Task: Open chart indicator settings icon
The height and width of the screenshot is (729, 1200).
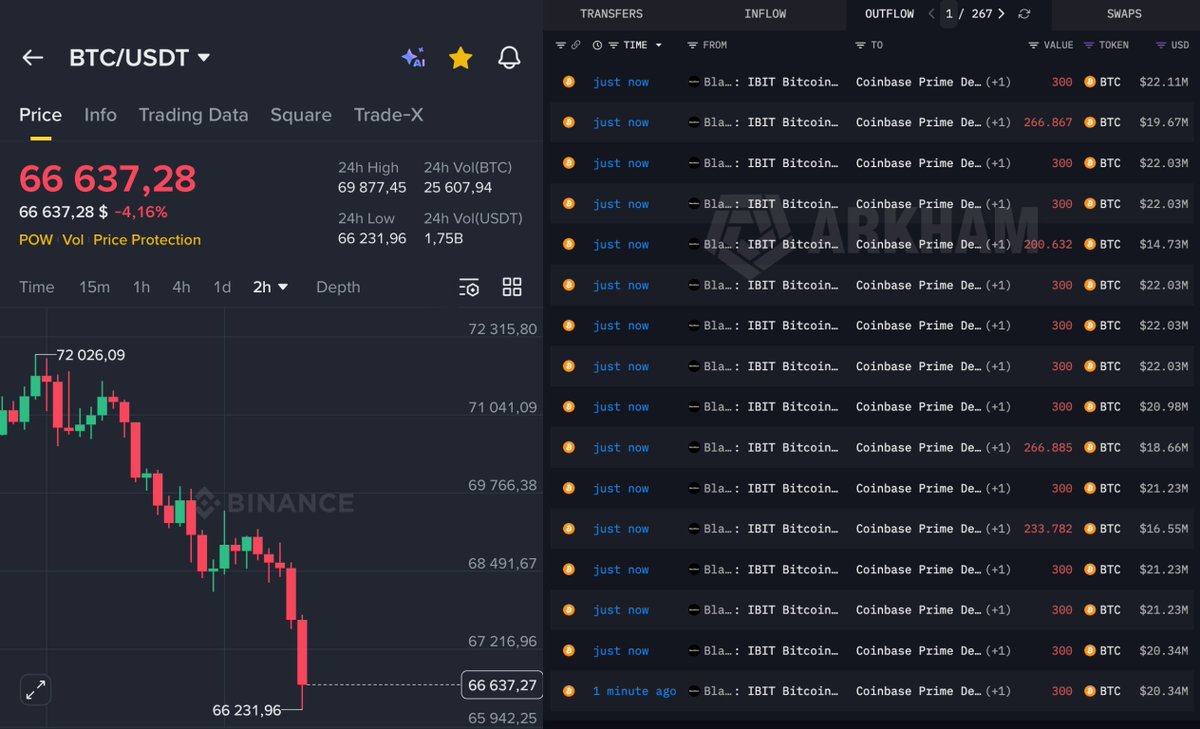Action: click(x=469, y=287)
